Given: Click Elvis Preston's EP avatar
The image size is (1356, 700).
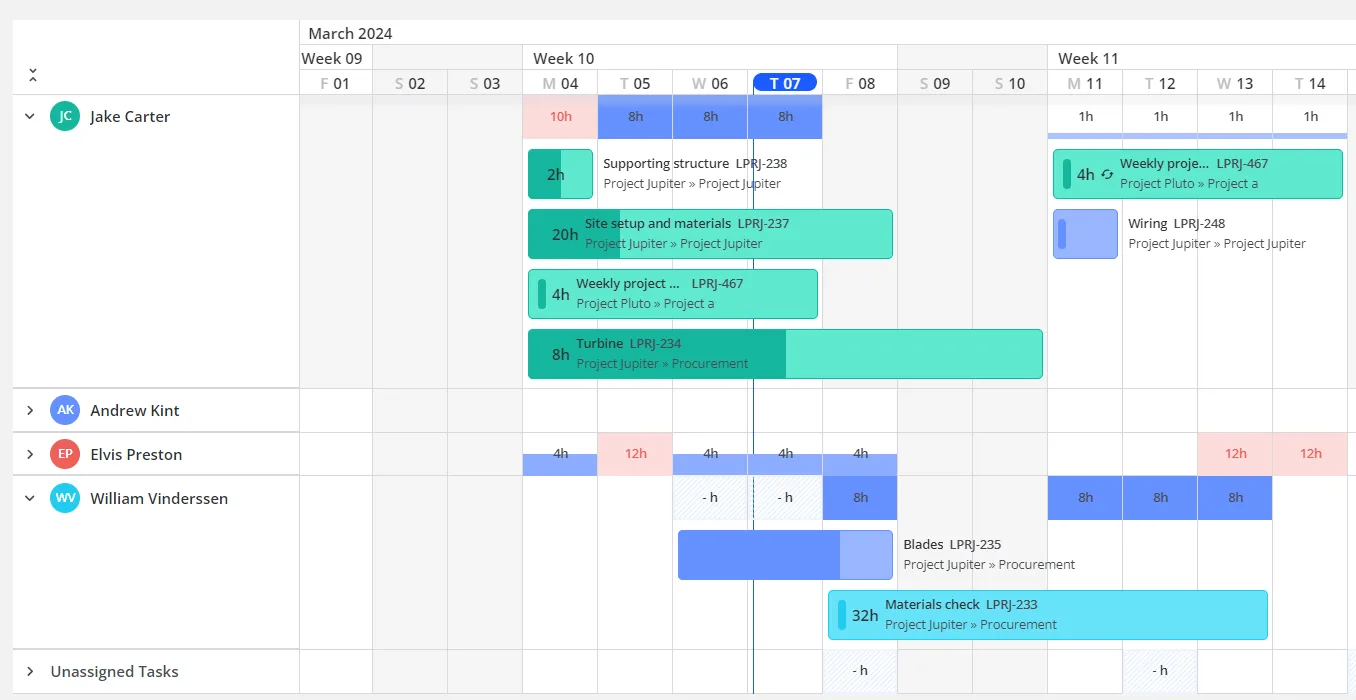Looking at the screenshot, I should [x=65, y=454].
